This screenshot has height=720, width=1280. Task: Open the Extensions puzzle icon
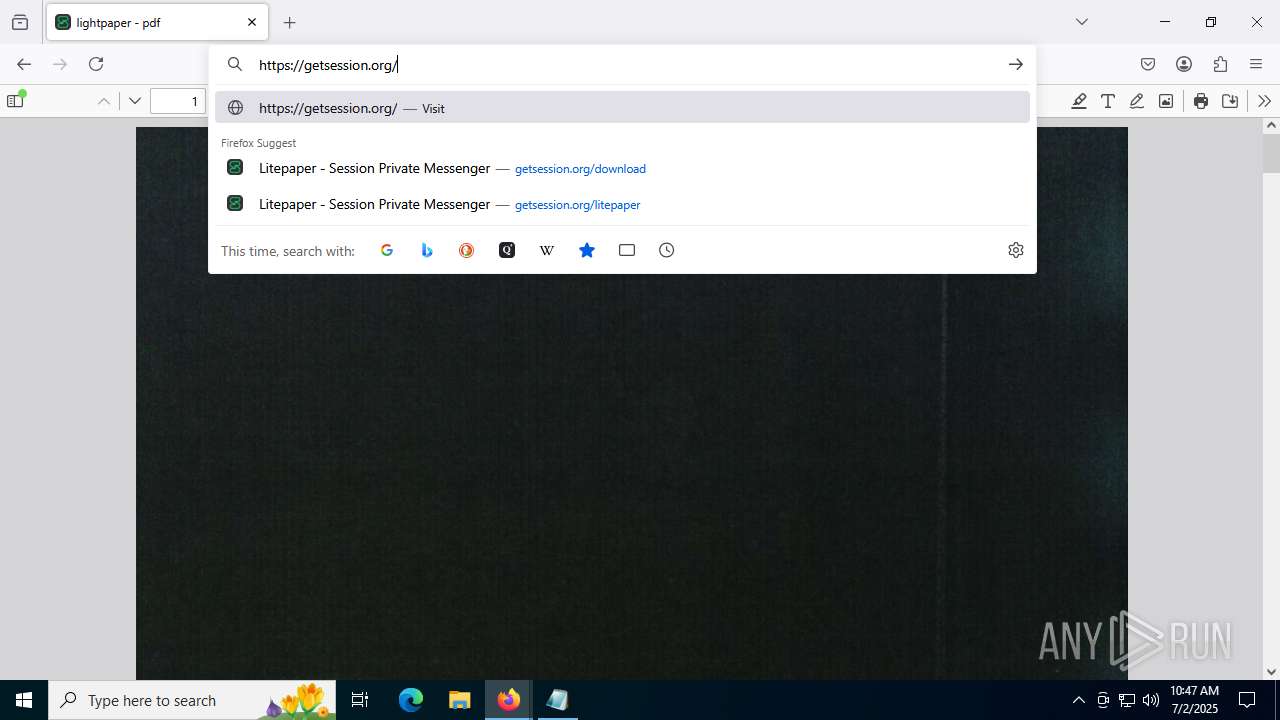[1220, 64]
